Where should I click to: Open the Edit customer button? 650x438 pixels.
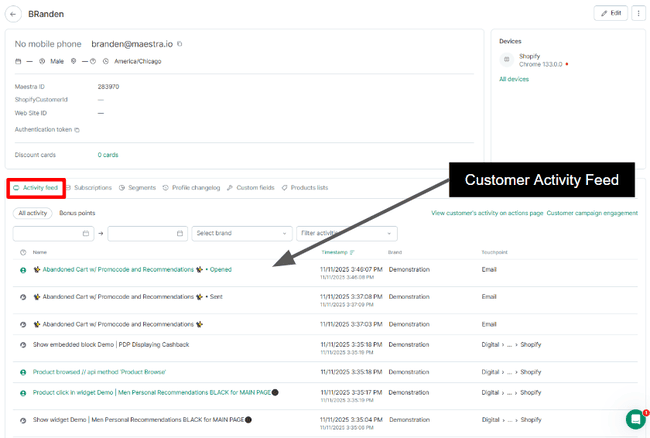[611, 13]
